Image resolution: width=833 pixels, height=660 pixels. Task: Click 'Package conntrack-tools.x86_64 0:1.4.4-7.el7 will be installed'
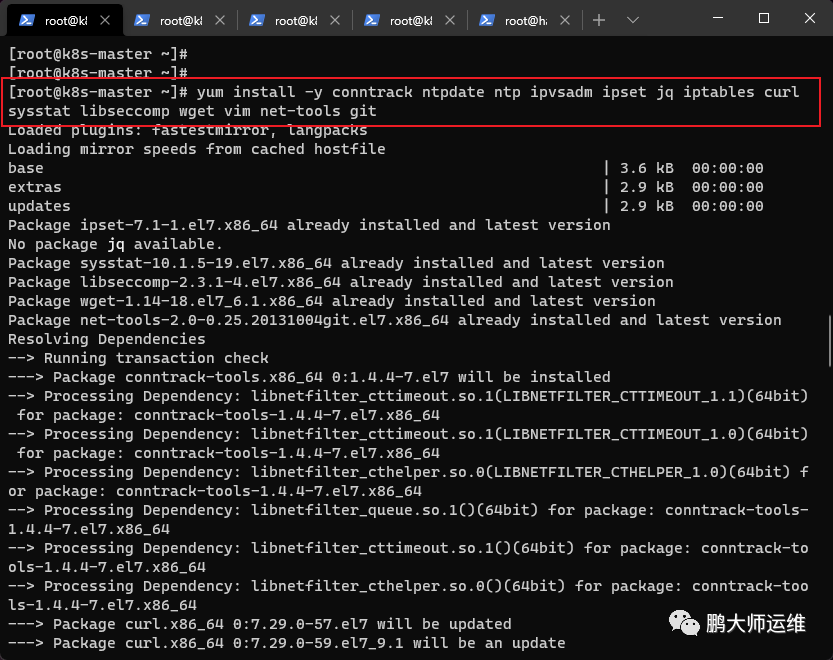(309, 377)
